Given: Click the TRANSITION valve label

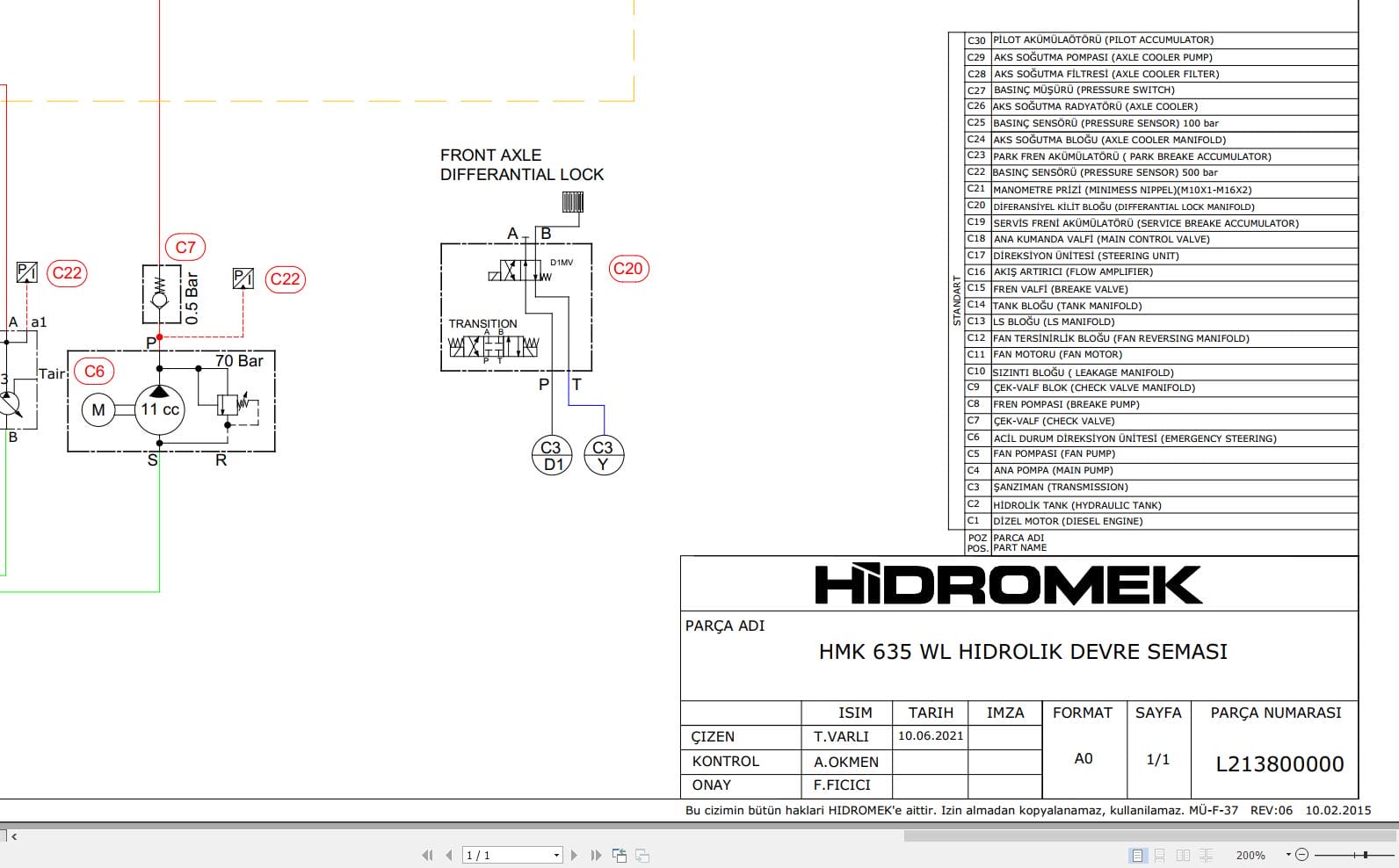Looking at the screenshot, I should pyautogui.click(x=482, y=323).
